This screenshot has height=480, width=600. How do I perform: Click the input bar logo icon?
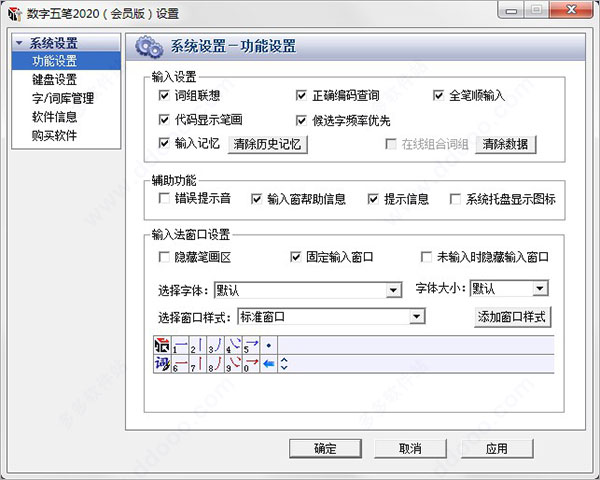point(162,345)
